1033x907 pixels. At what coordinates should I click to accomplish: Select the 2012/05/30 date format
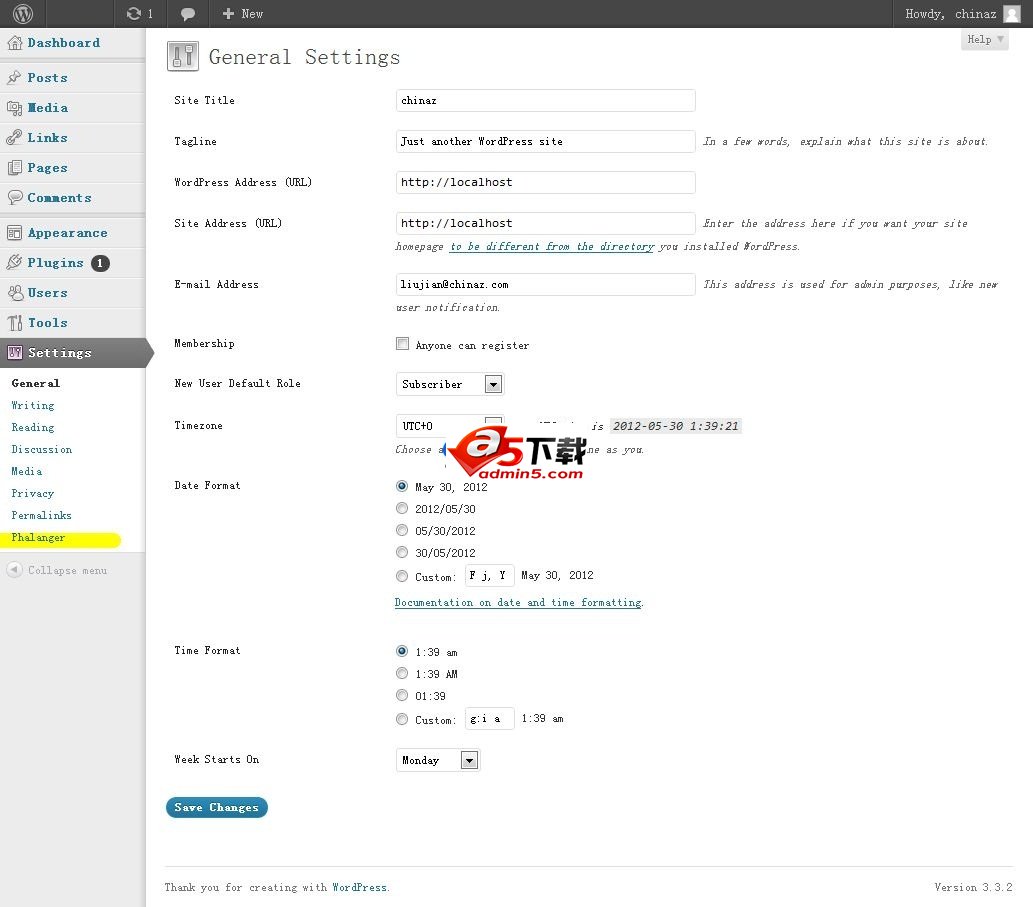coord(403,509)
